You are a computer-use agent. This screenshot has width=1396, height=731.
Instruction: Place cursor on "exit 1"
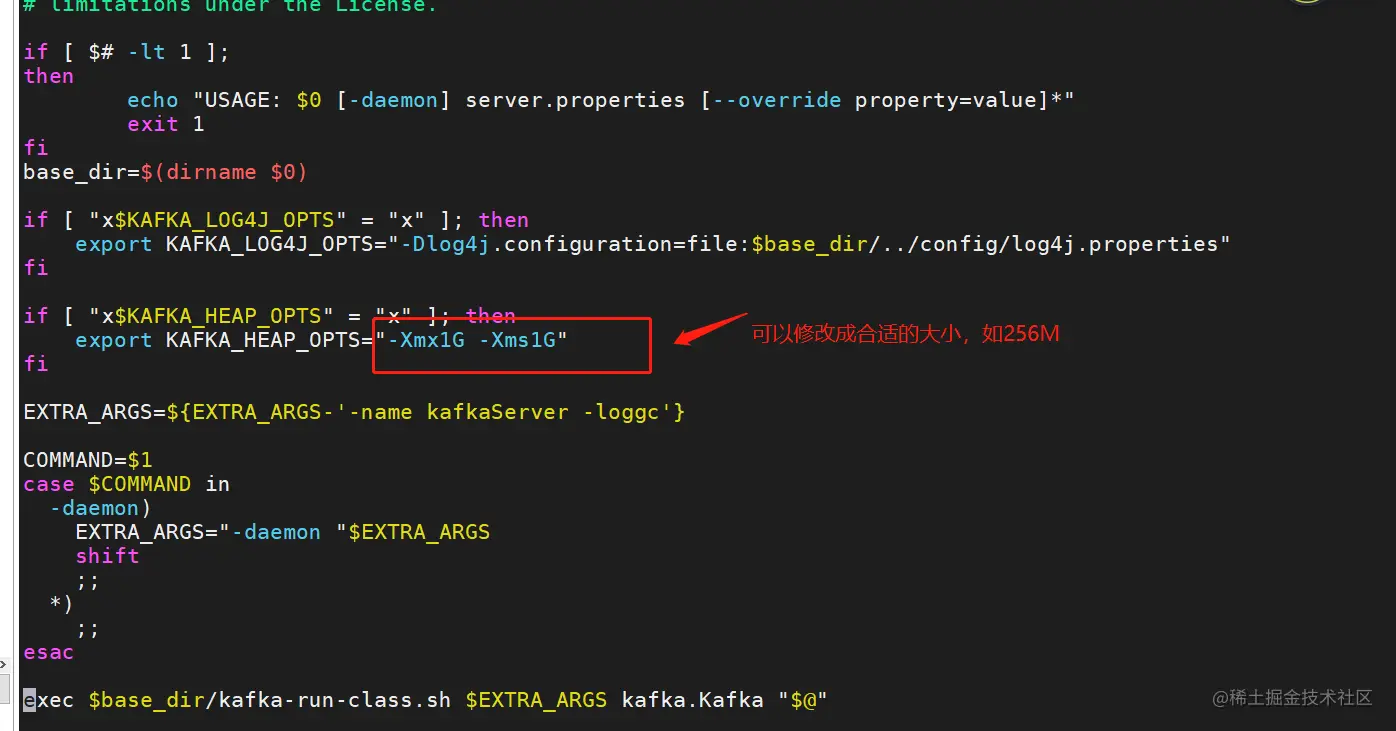point(166,124)
